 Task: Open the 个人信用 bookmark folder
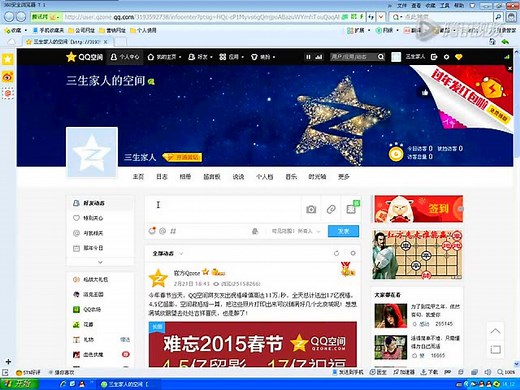point(143,30)
